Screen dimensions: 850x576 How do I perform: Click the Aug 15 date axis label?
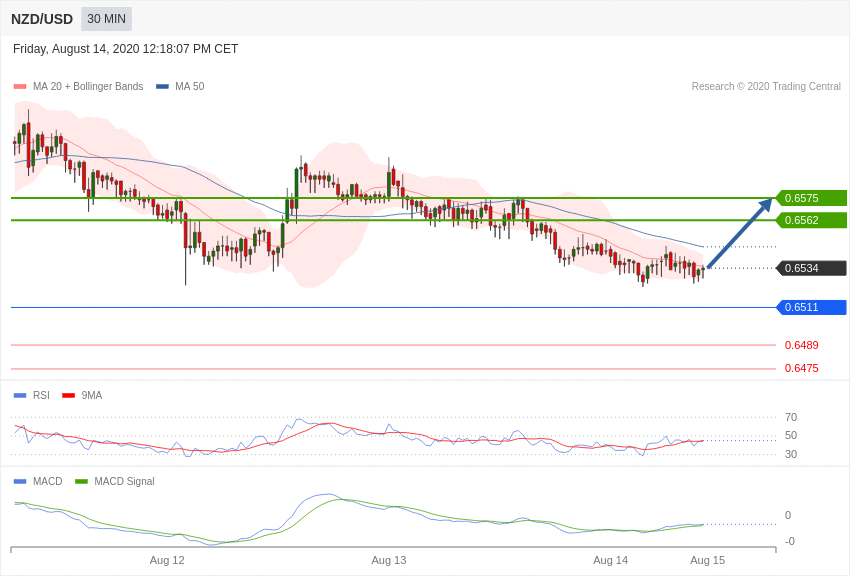tap(707, 560)
